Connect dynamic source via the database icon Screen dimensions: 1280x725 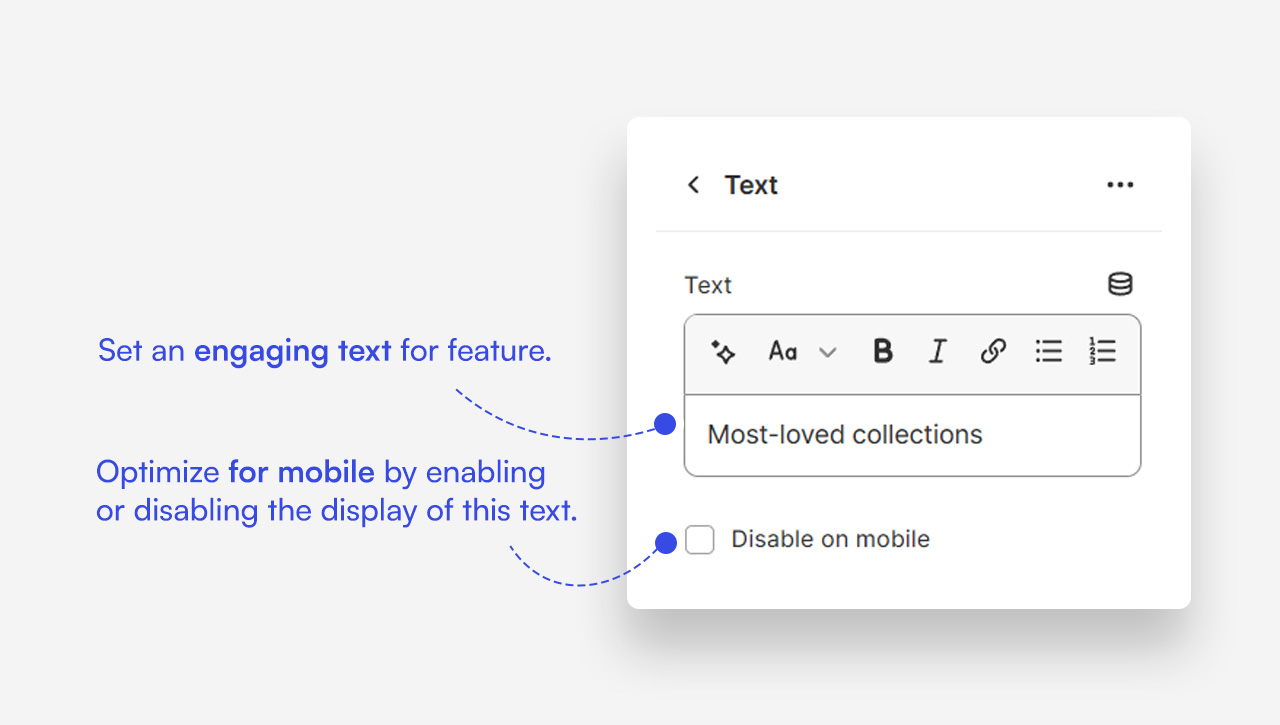point(1120,285)
